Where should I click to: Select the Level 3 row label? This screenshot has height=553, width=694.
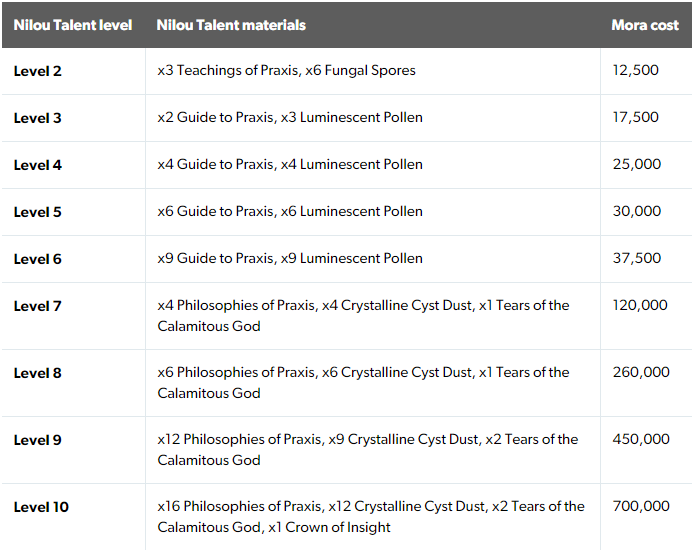(38, 118)
